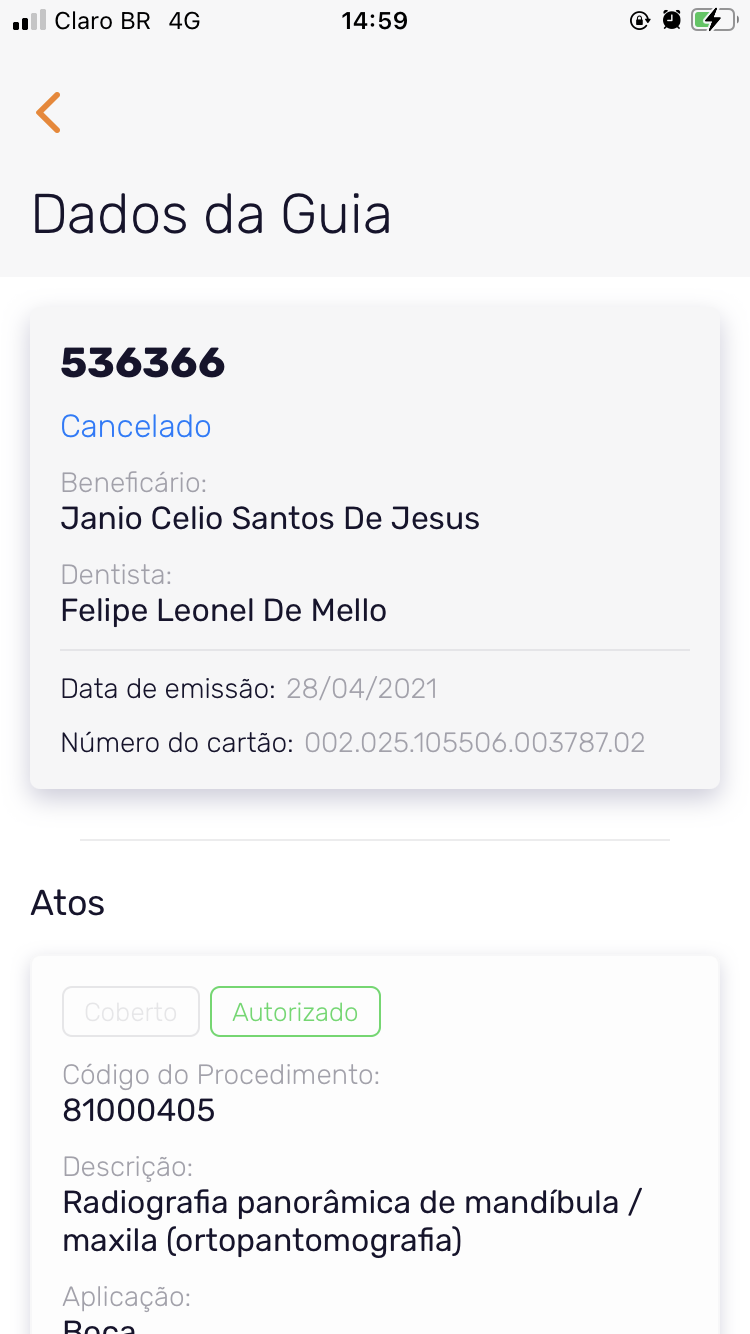Tap the cellular signal bars icon
The width and height of the screenshot is (750, 1334).
tap(29, 21)
